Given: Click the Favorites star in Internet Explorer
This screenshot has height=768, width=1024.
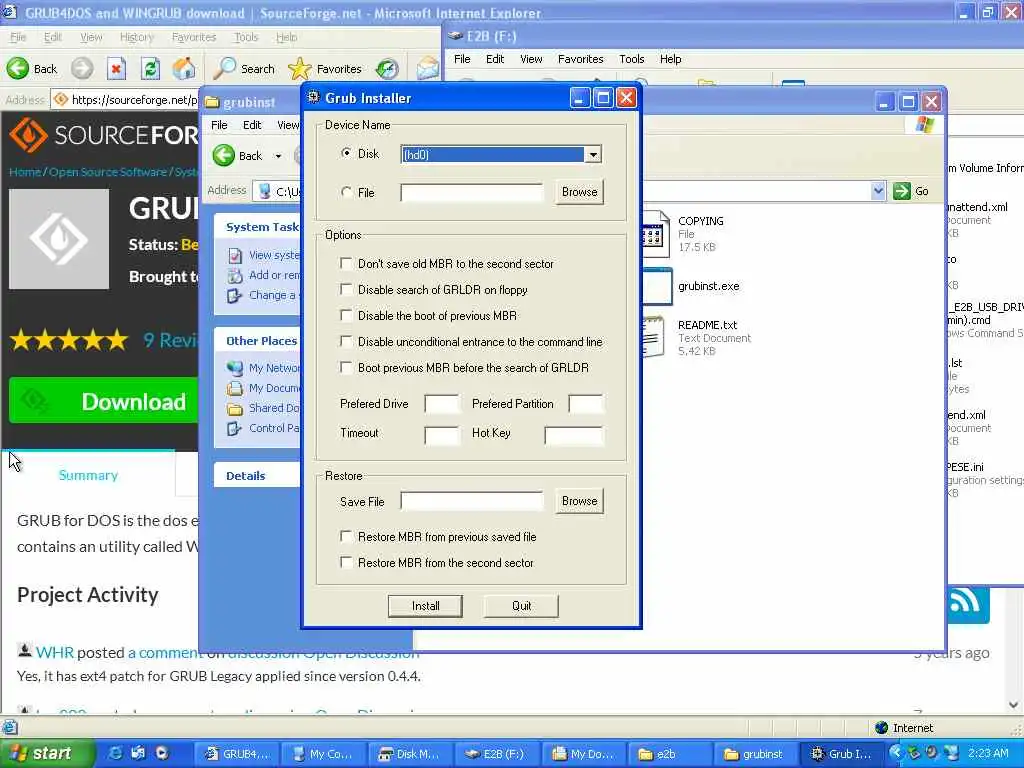Looking at the screenshot, I should point(300,69).
